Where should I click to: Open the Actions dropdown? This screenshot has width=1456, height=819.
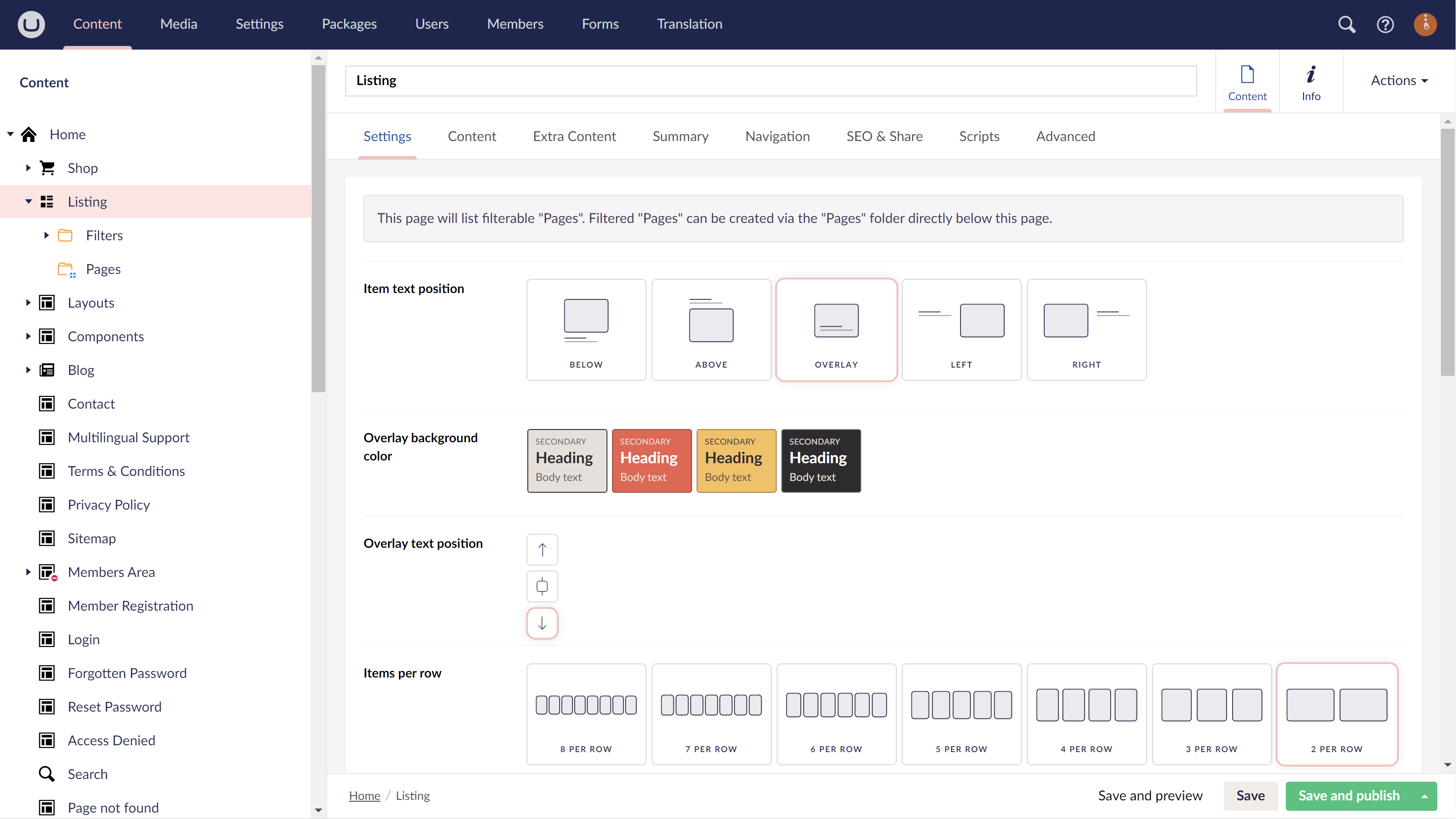coord(1399,80)
